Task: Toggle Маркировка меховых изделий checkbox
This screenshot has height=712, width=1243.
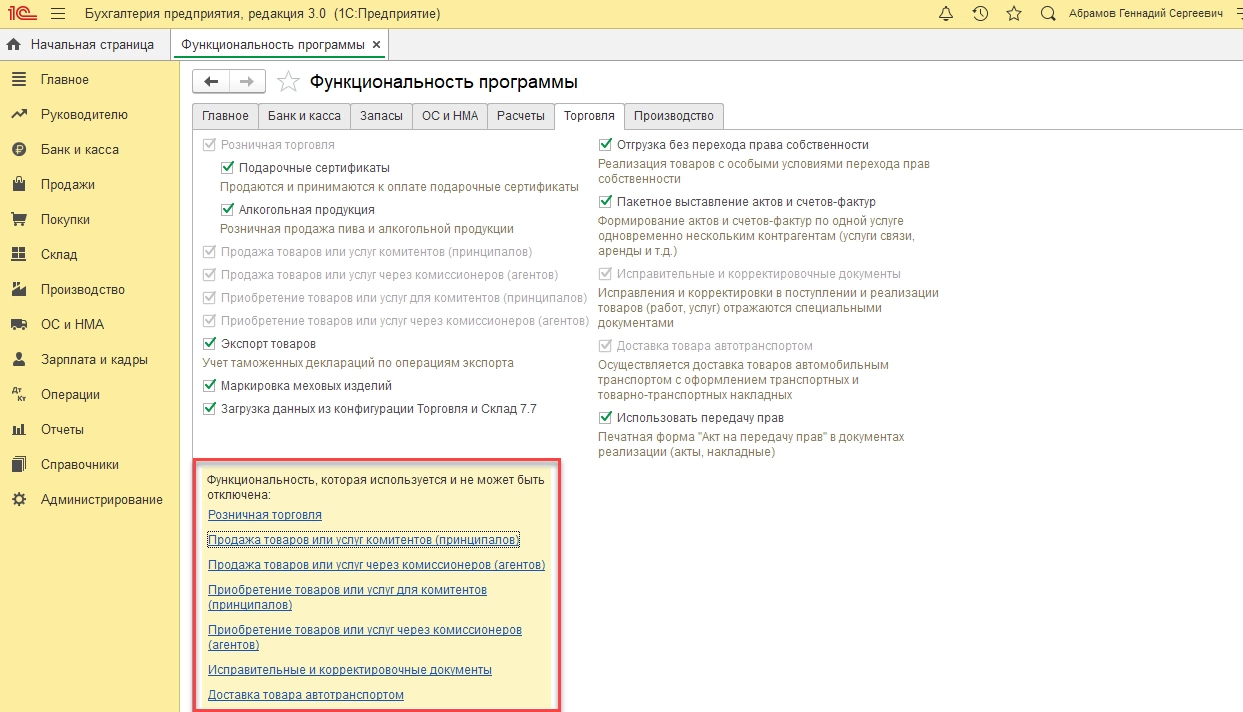Action: click(x=209, y=386)
